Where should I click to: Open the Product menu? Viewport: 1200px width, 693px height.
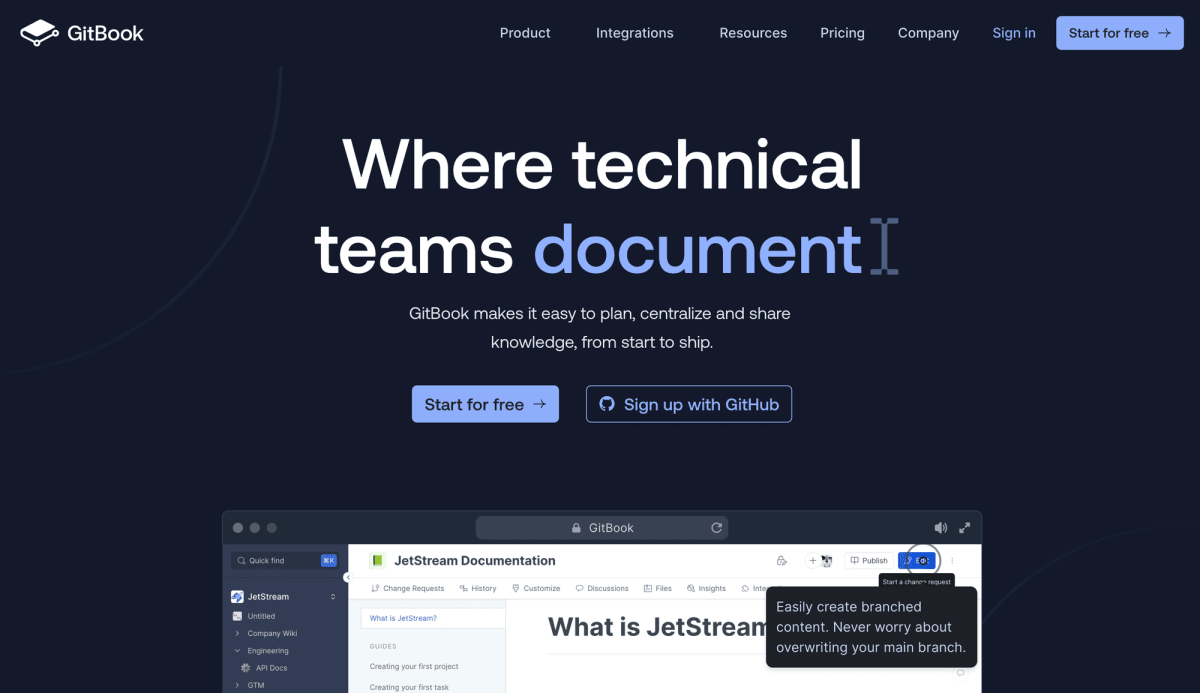pyautogui.click(x=525, y=33)
